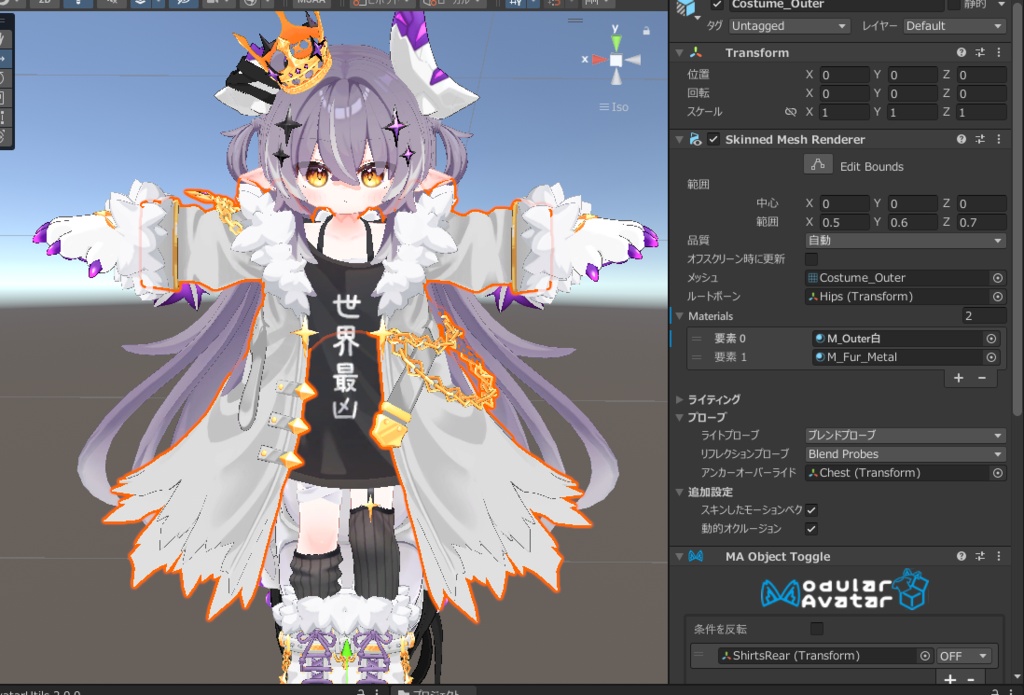
Task: Open object picker for Costume_Outer mesh
Action: (997, 278)
